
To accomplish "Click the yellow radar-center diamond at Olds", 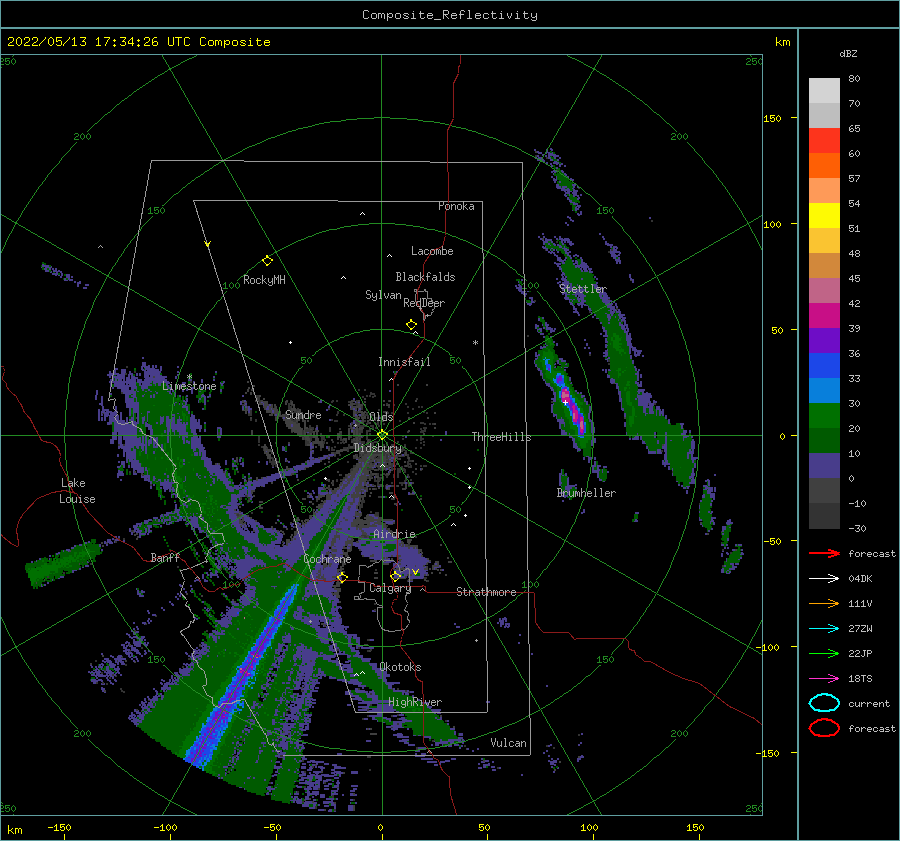I will (x=382, y=435).
